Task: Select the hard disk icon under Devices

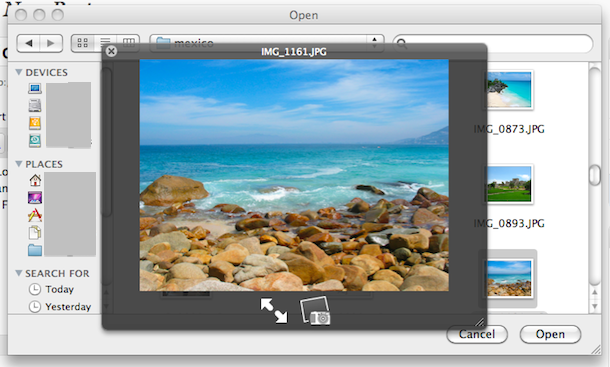Action: pyautogui.click(x=35, y=105)
